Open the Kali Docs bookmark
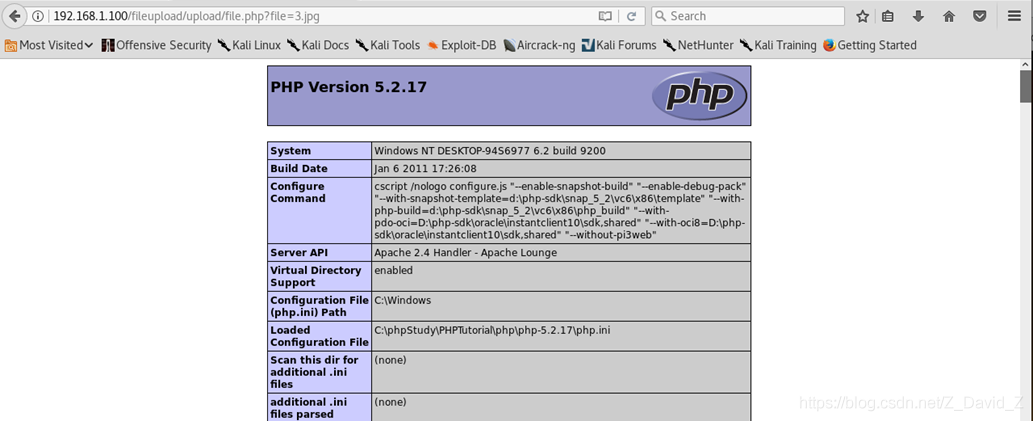Image resolution: width=1033 pixels, height=421 pixels. point(318,45)
